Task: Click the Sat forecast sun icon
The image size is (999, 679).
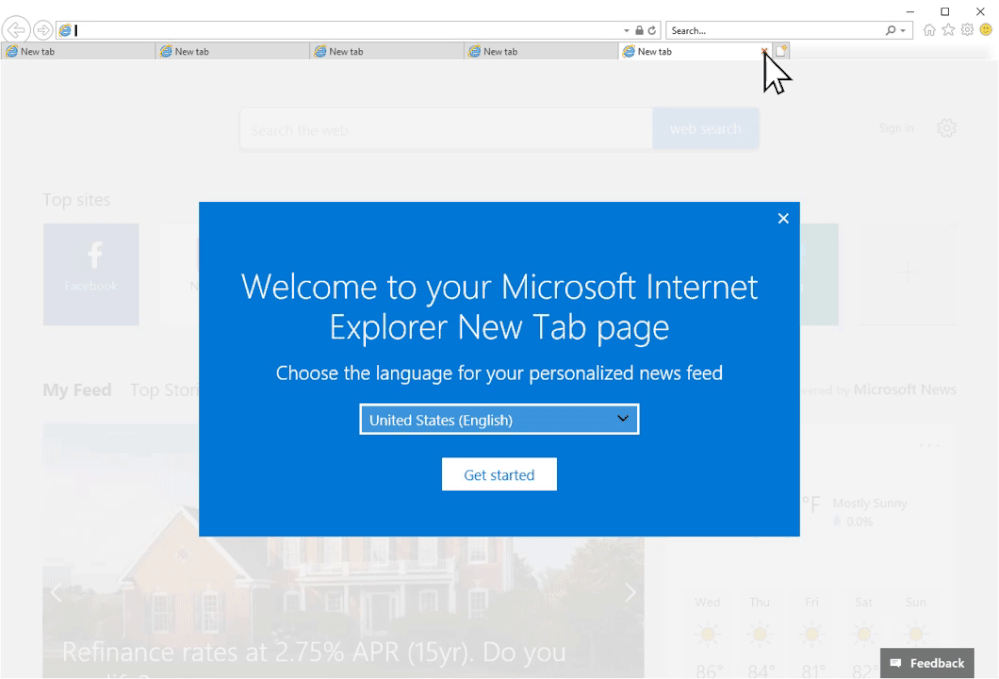Action: click(864, 634)
